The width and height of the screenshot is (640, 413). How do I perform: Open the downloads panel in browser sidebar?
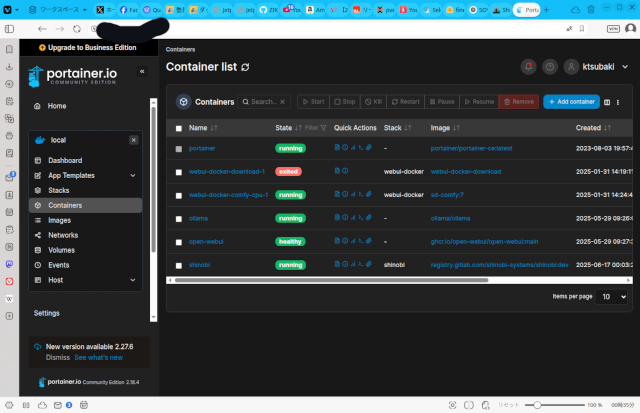(9, 67)
